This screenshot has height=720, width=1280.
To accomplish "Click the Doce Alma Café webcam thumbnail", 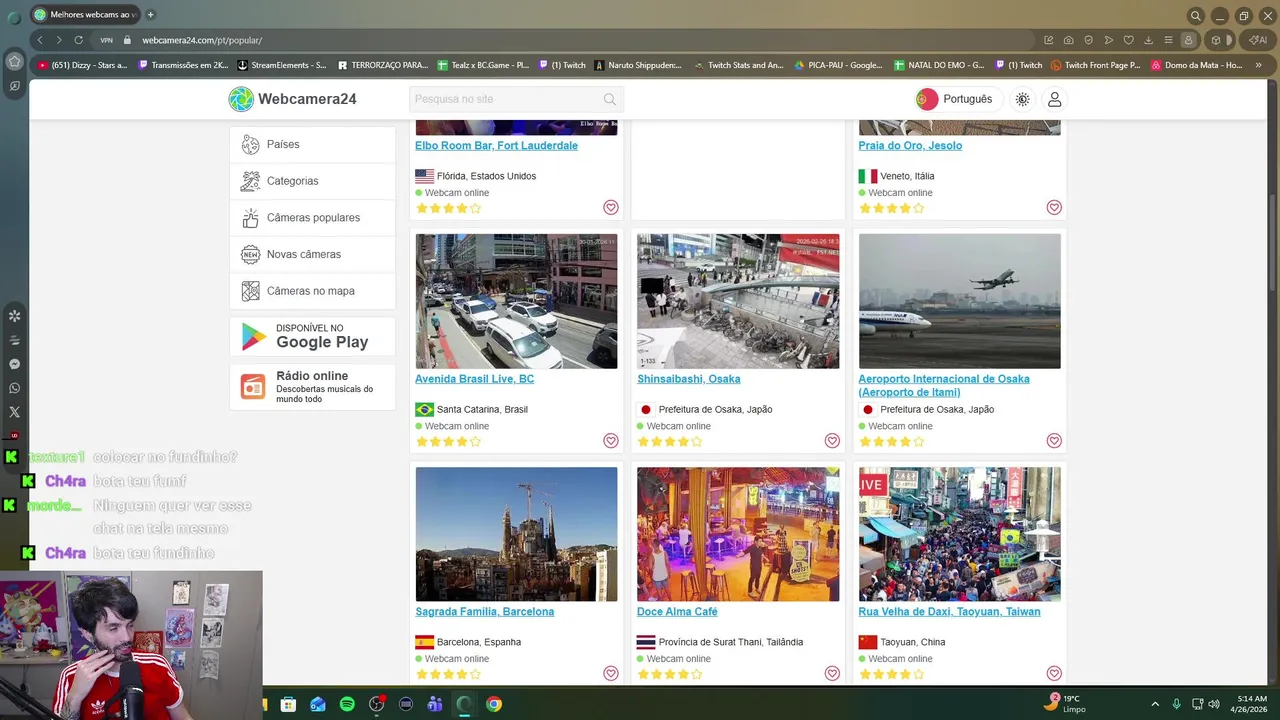I will tap(738, 534).
